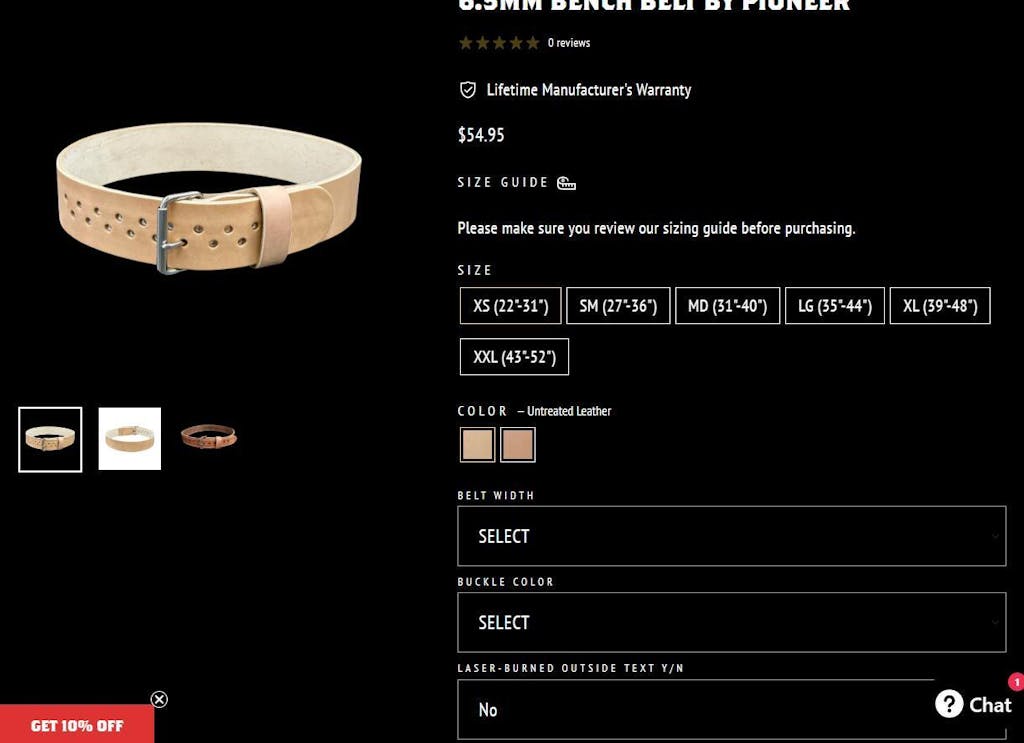Viewport: 1024px width, 743px height.
Task: Open the SIZE GUIDE link
Action: [x=503, y=183]
